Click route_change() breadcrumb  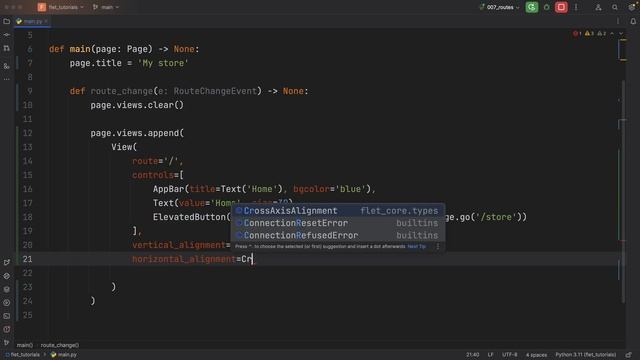pyautogui.click(x=60, y=345)
